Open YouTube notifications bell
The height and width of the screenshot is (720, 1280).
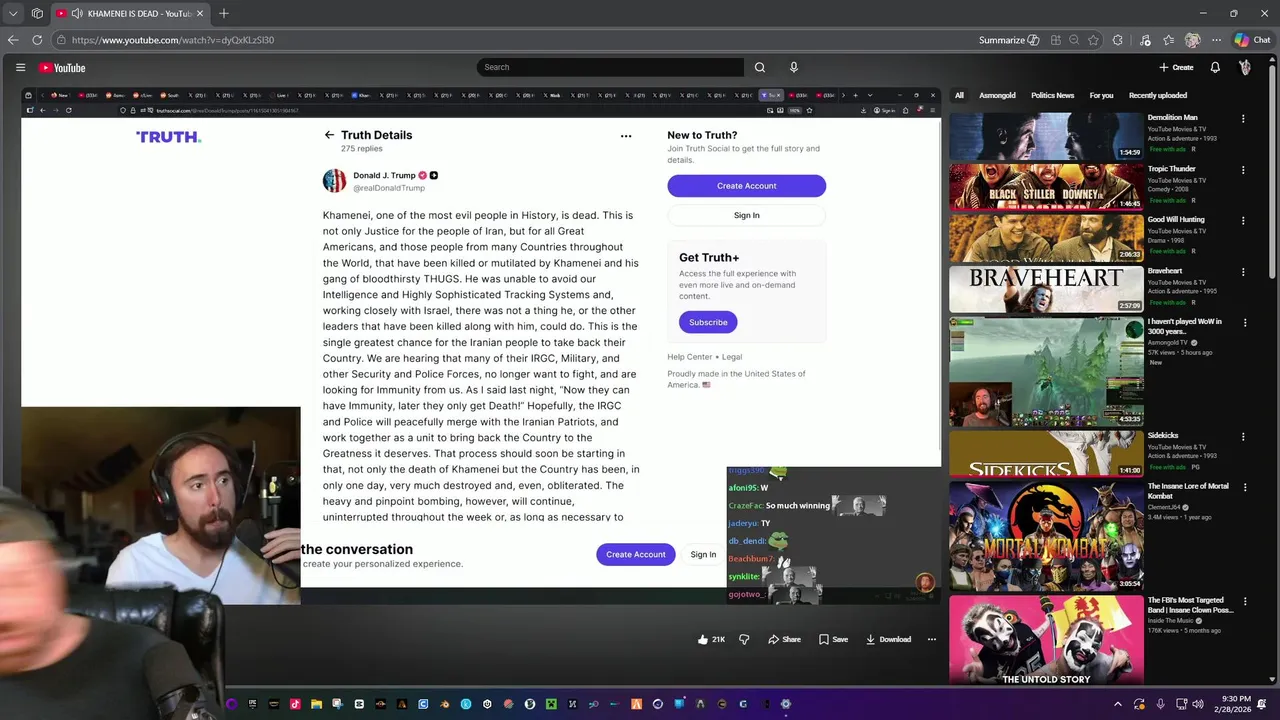1215,67
